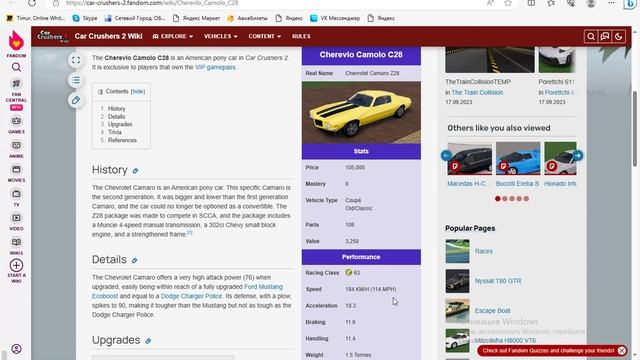
Task: Jump to Details in Contents
Action: click(x=116, y=117)
